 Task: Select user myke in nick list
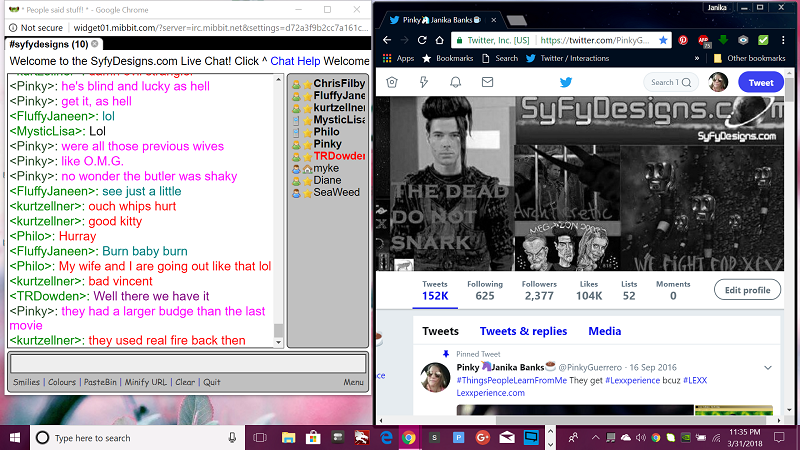315,168
